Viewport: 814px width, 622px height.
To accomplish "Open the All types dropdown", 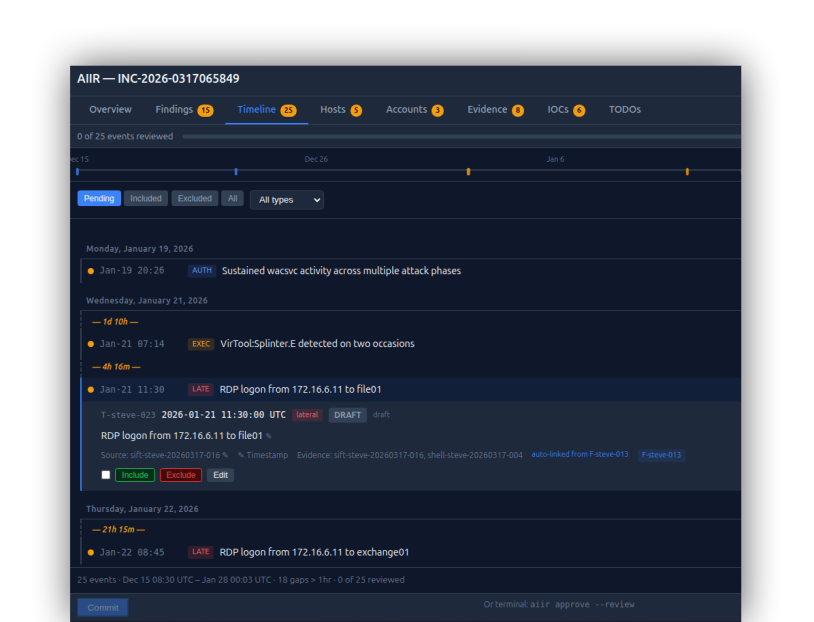I will 286,200.
